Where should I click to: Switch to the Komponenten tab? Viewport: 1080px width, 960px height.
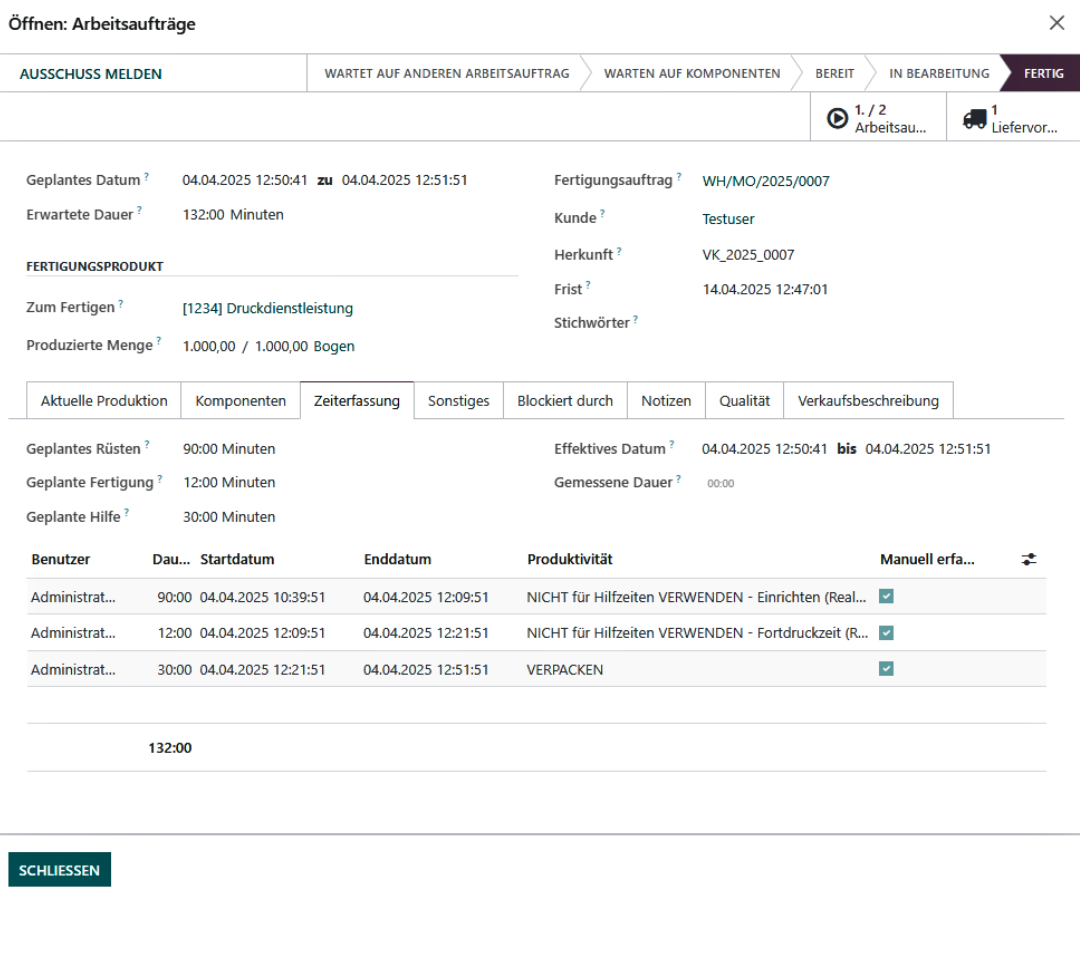(x=240, y=400)
